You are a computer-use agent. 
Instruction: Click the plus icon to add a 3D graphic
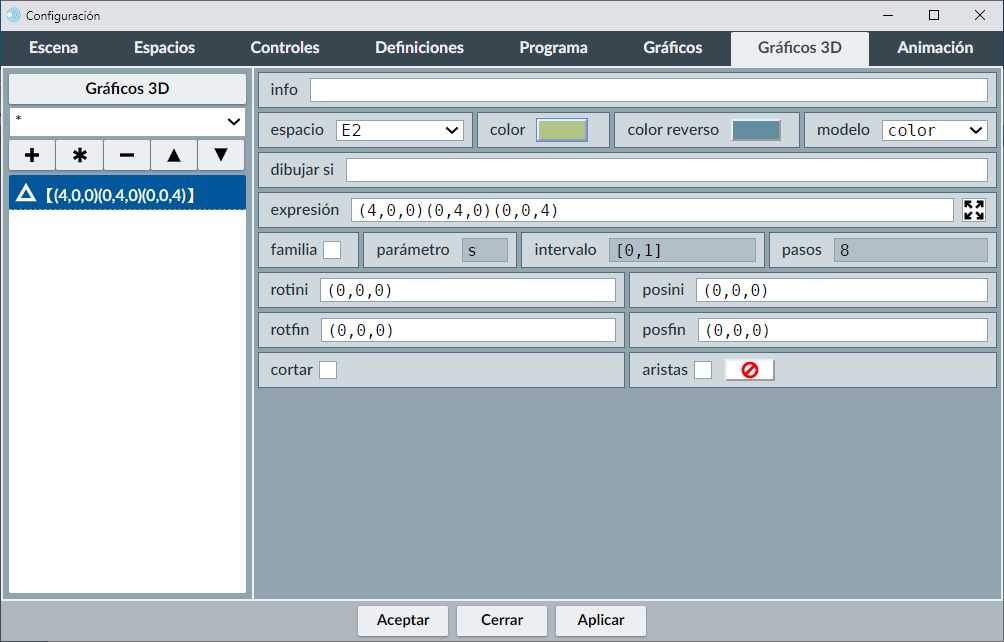[x=32, y=155]
